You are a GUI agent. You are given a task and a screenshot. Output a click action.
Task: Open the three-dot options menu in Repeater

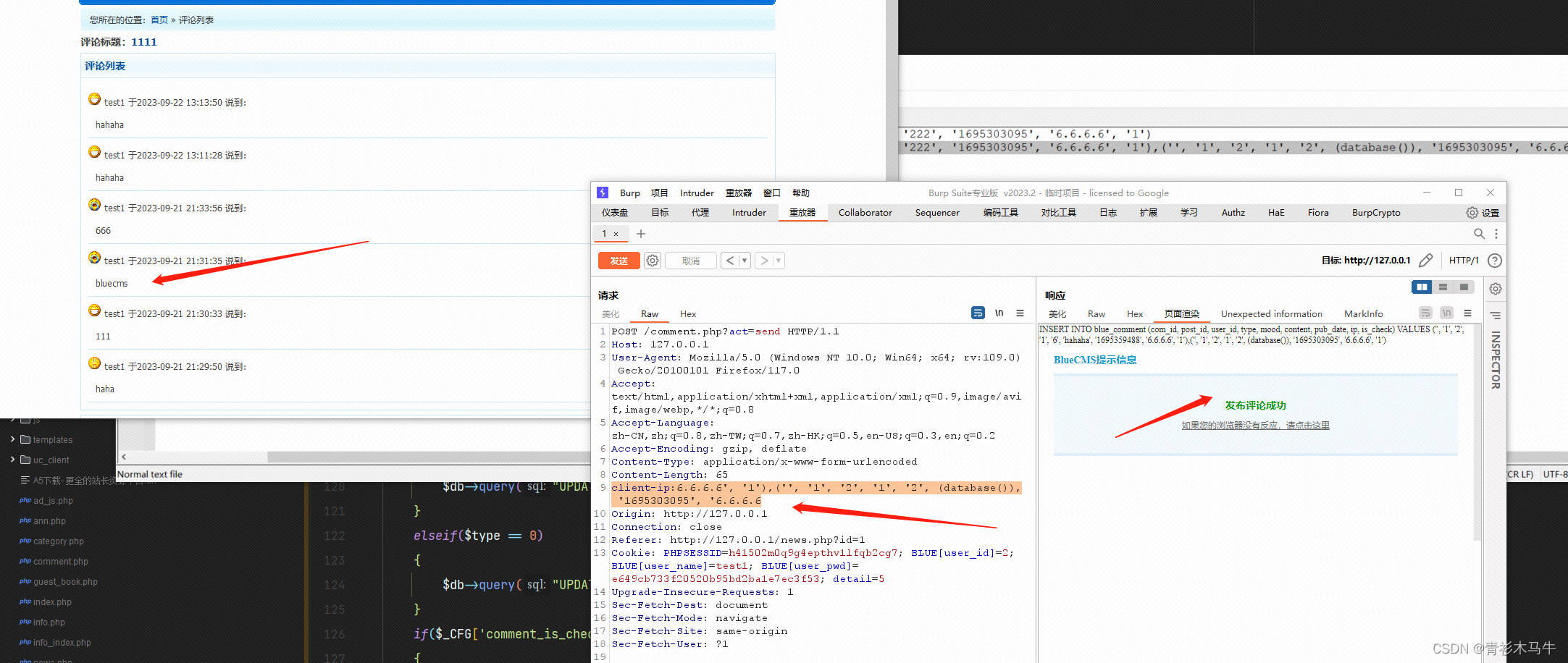click(1496, 234)
